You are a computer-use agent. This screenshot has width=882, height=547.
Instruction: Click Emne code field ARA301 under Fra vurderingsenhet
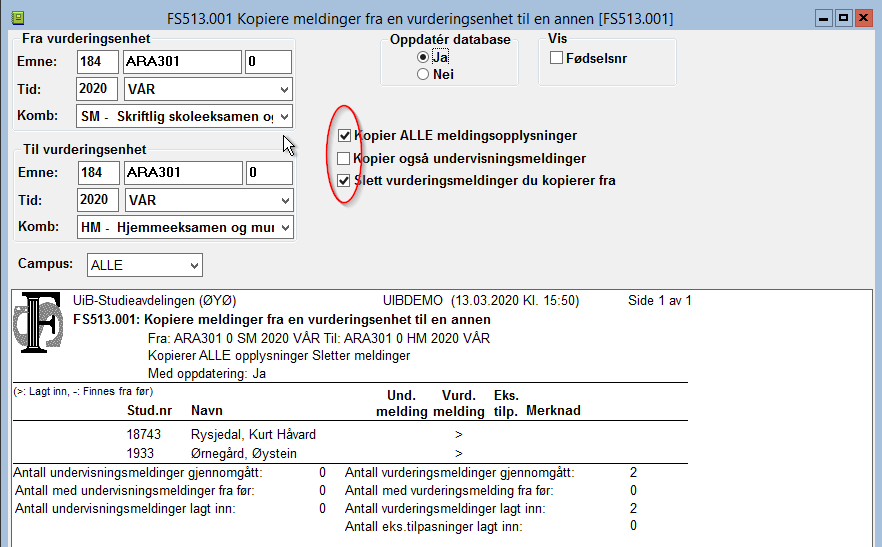point(181,62)
